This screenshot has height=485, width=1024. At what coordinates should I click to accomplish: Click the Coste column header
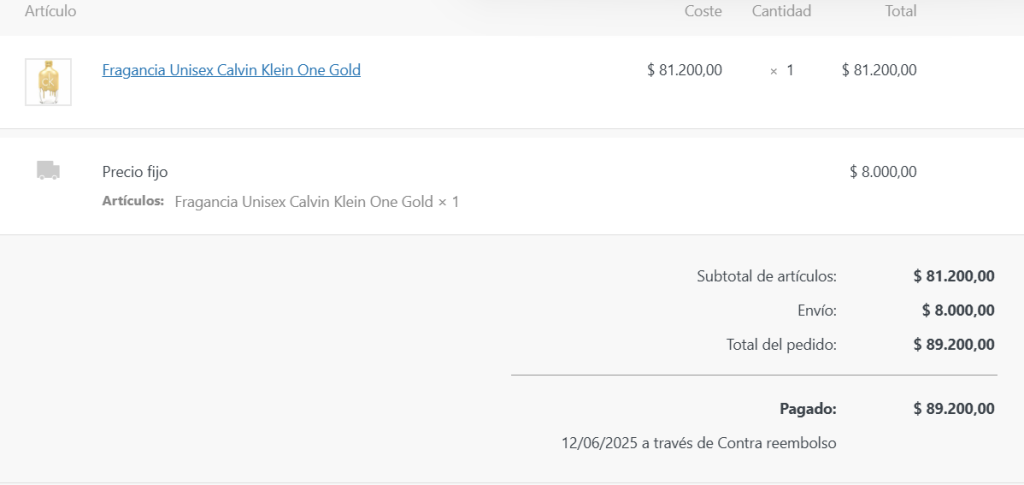pos(703,11)
